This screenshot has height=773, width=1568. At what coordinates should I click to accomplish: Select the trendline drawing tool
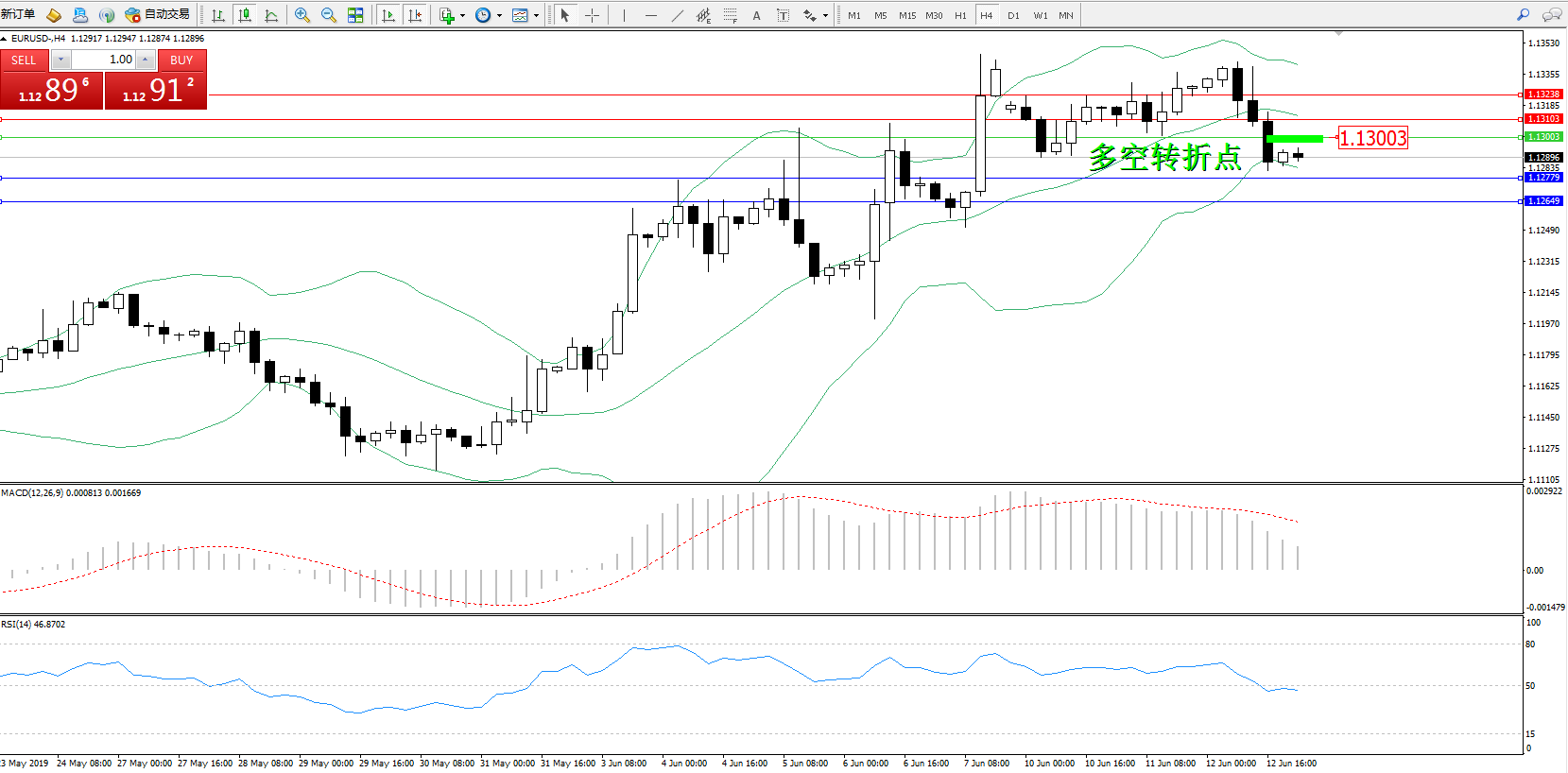677,15
